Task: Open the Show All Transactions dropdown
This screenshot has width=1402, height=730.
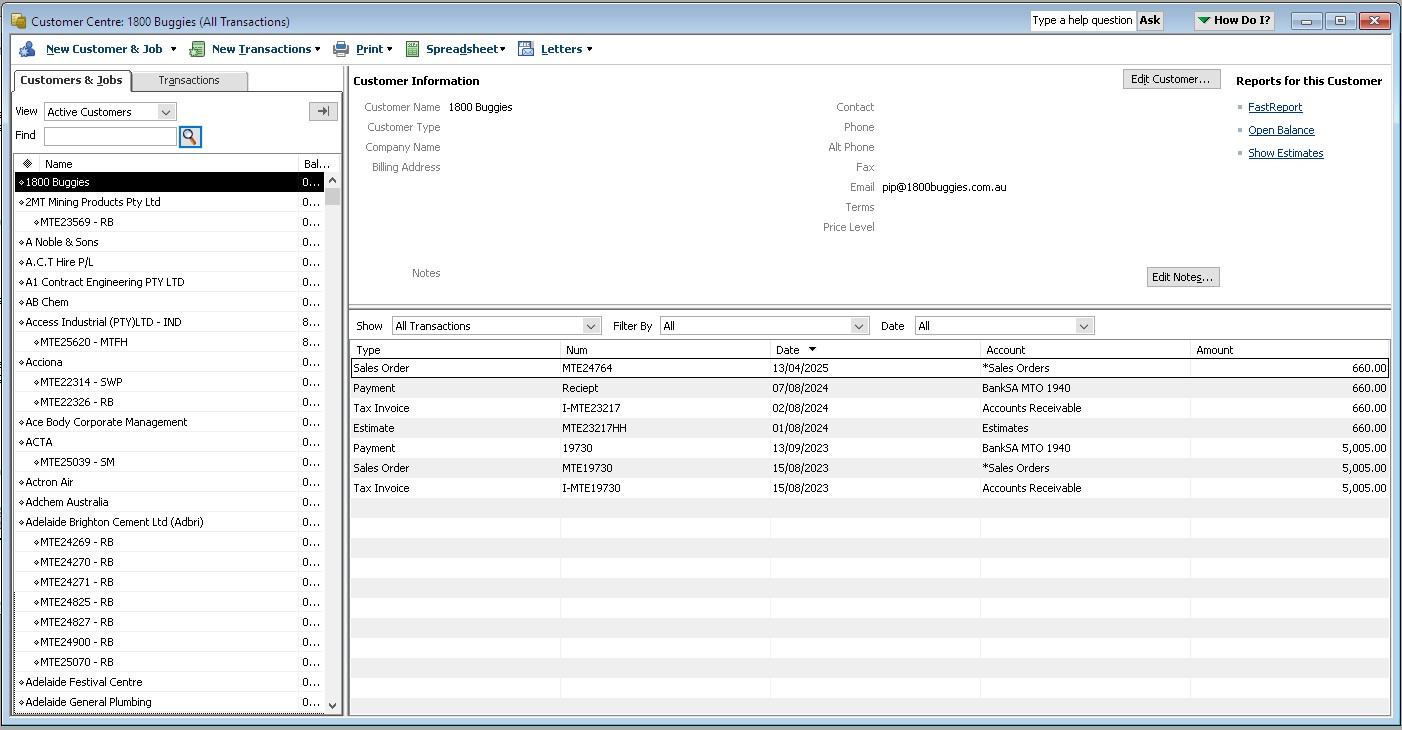Action: point(591,326)
